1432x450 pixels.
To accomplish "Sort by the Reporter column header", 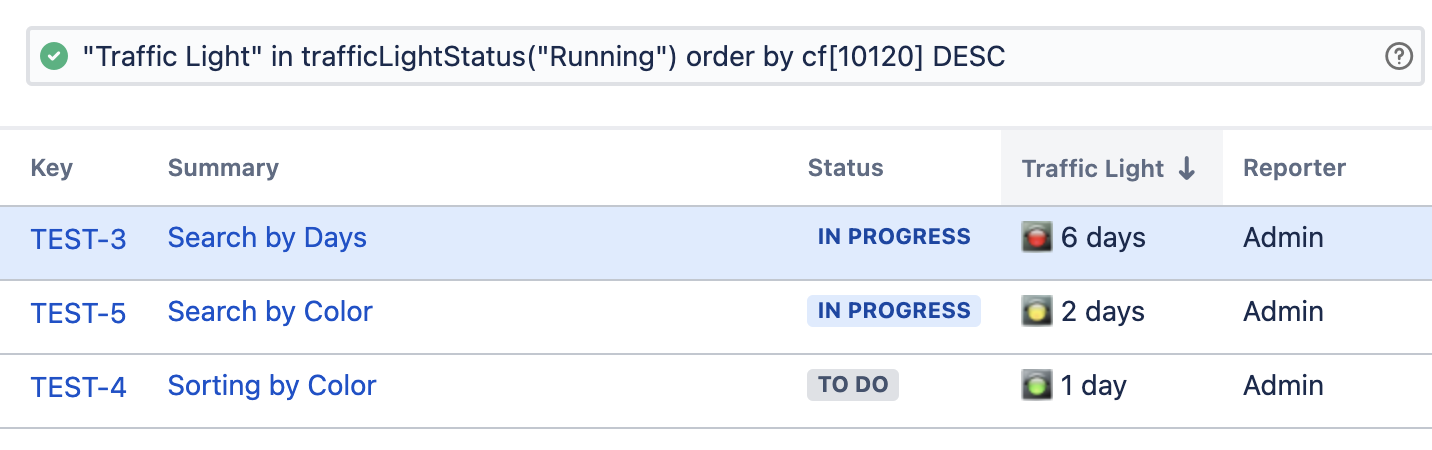I will pyautogui.click(x=1294, y=168).
